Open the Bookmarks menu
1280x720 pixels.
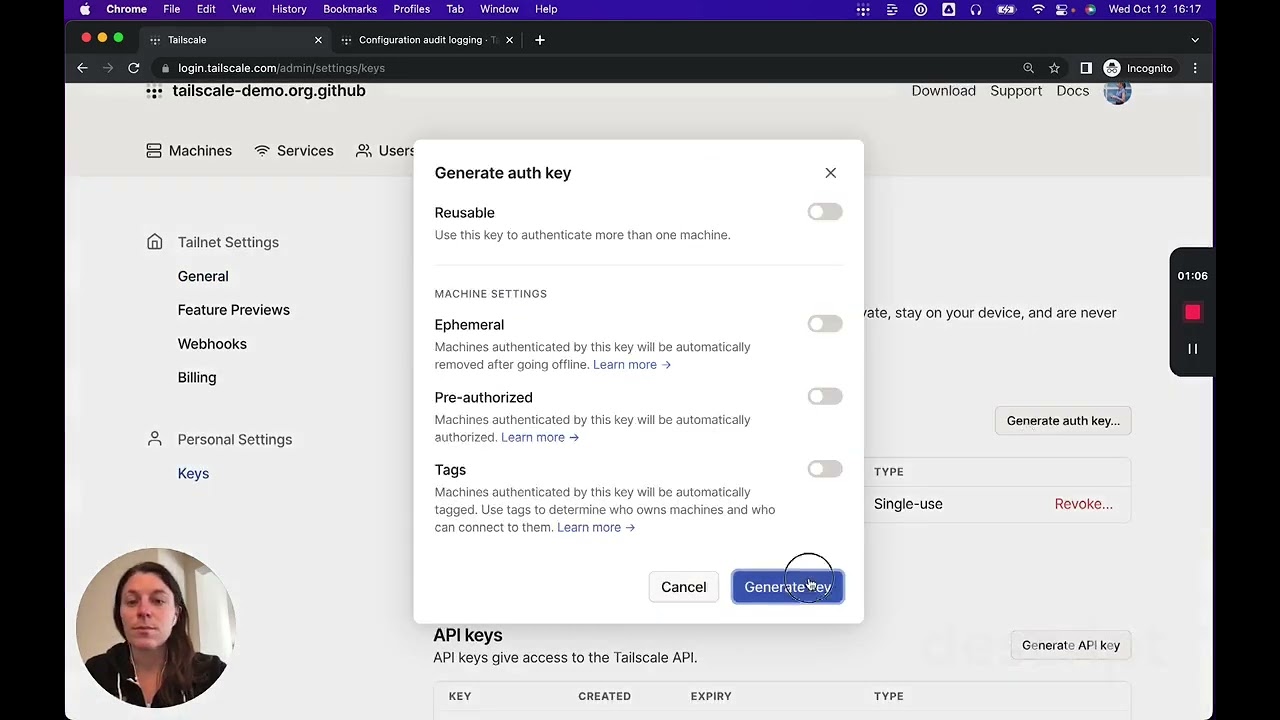point(350,9)
